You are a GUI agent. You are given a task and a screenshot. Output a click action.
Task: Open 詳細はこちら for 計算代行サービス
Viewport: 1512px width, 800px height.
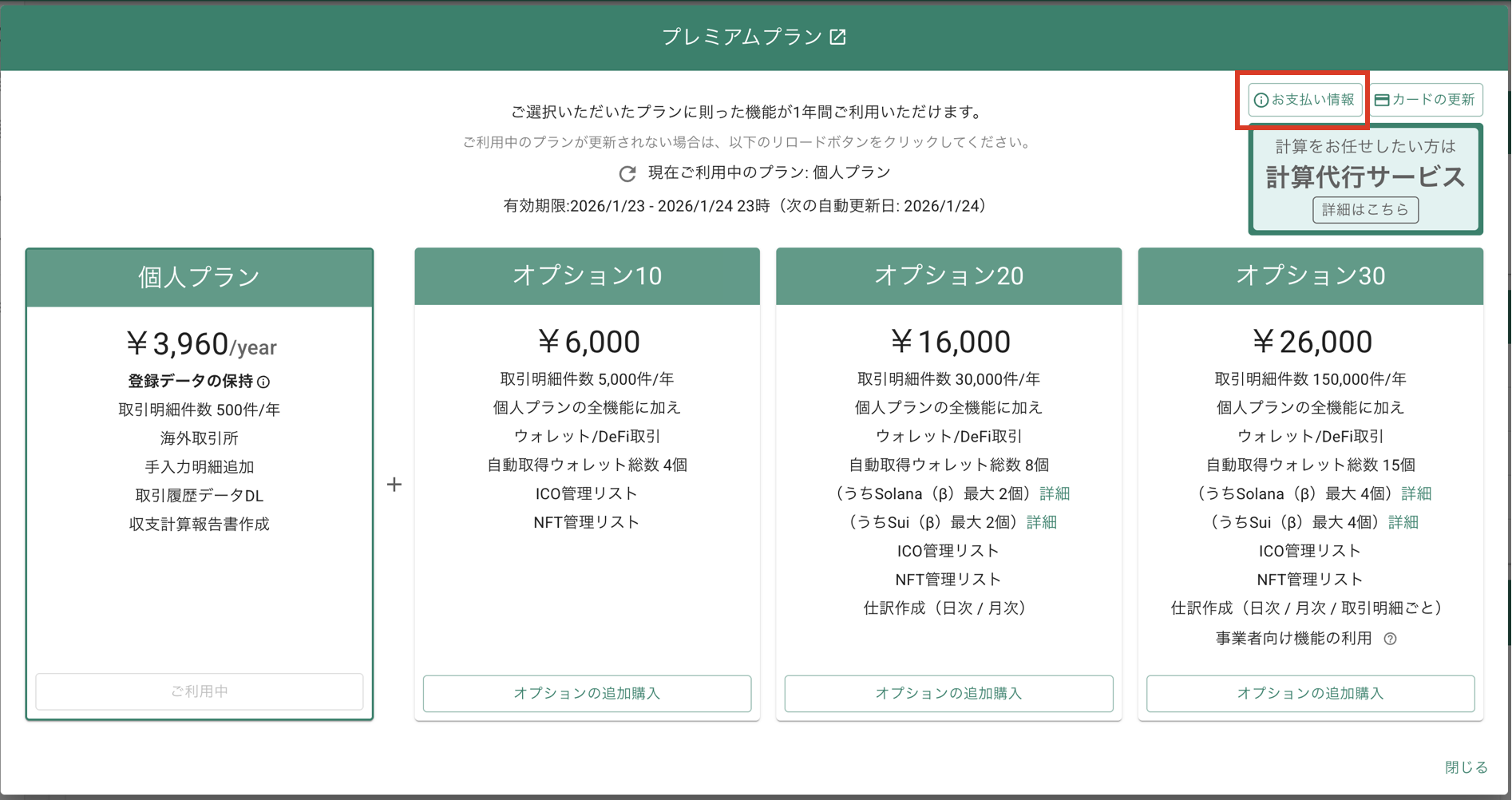pyautogui.click(x=1366, y=210)
